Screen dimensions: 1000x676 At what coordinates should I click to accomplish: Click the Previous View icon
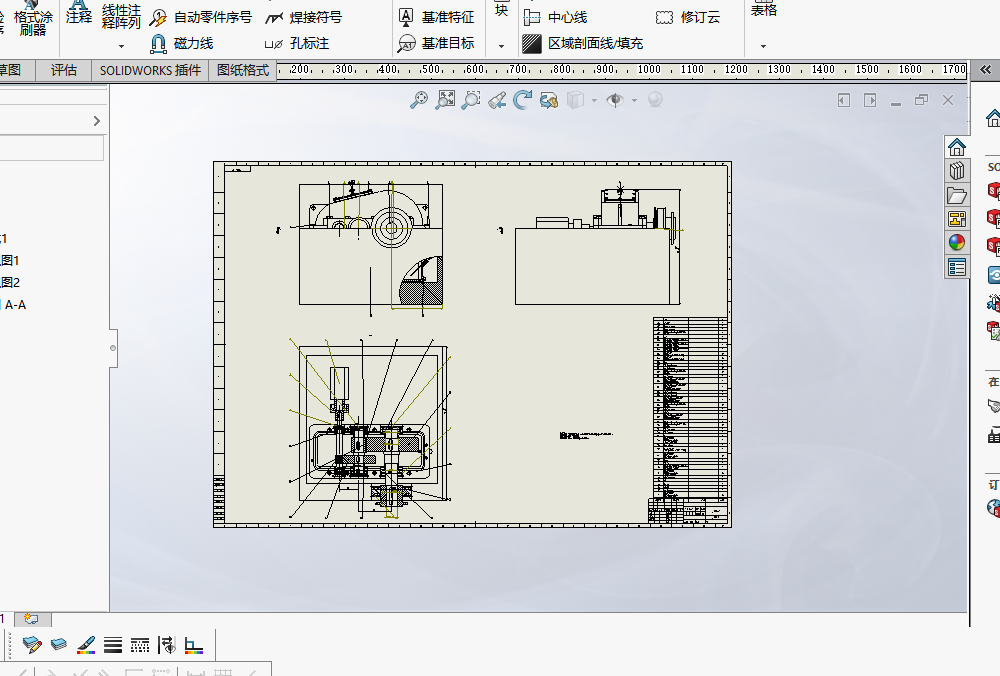(497, 100)
